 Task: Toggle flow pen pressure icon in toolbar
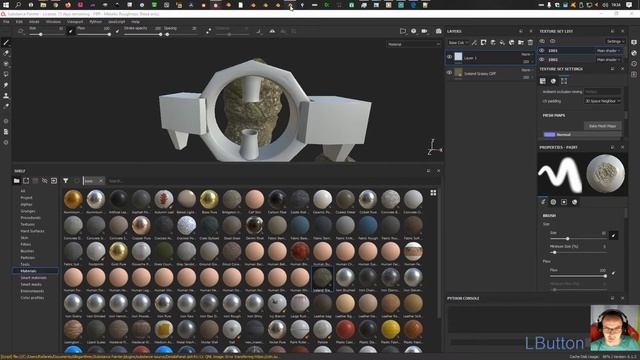click(x=117, y=31)
